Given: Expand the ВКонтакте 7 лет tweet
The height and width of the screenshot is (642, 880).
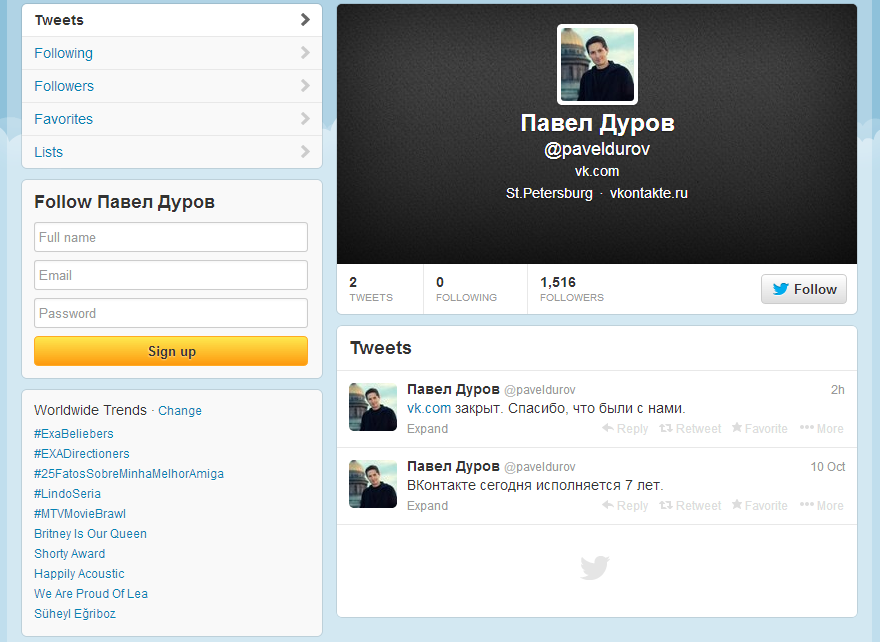Looking at the screenshot, I should tap(428, 506).
